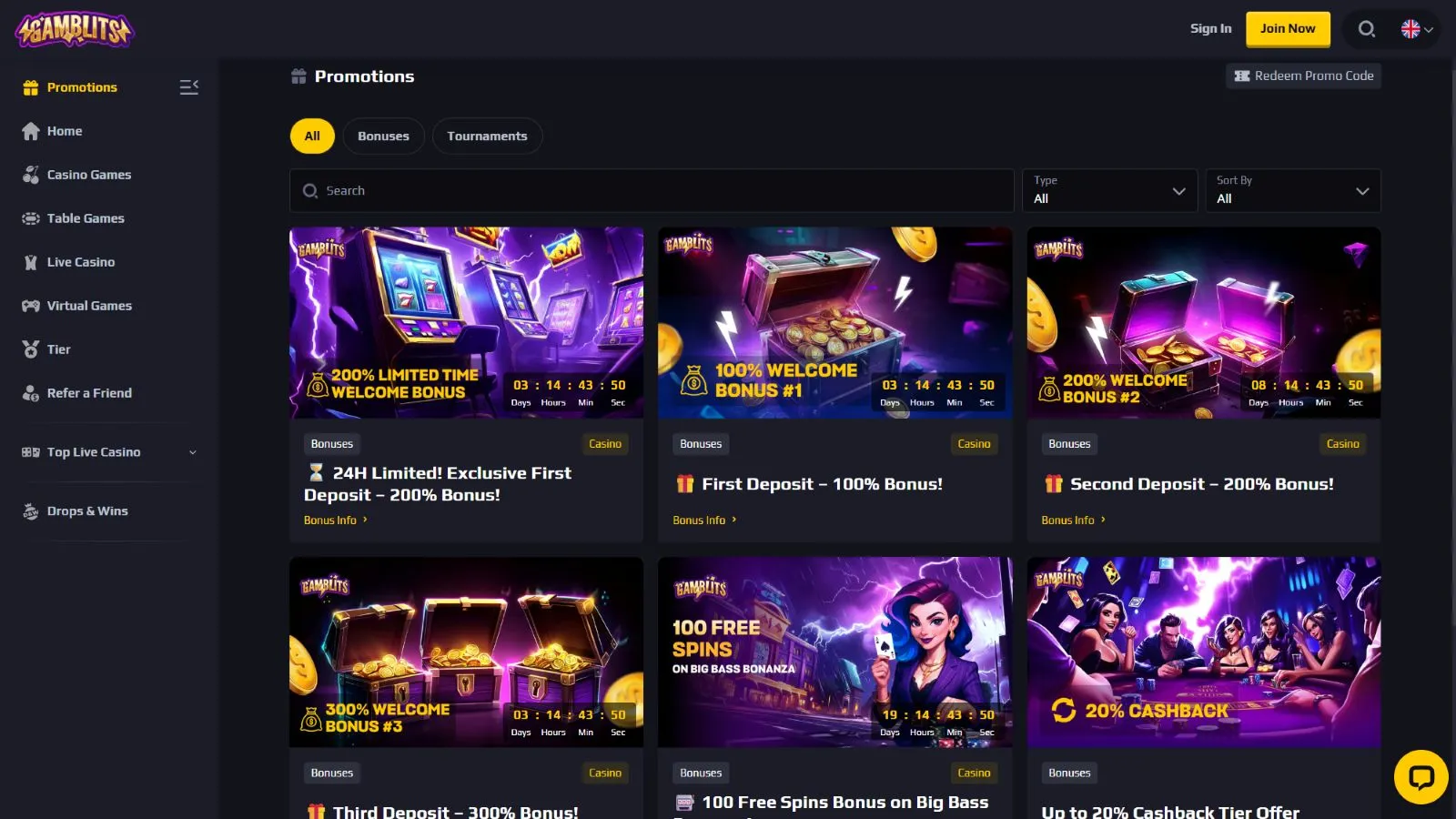Switch to the Bonuses tab

point(383,136)
